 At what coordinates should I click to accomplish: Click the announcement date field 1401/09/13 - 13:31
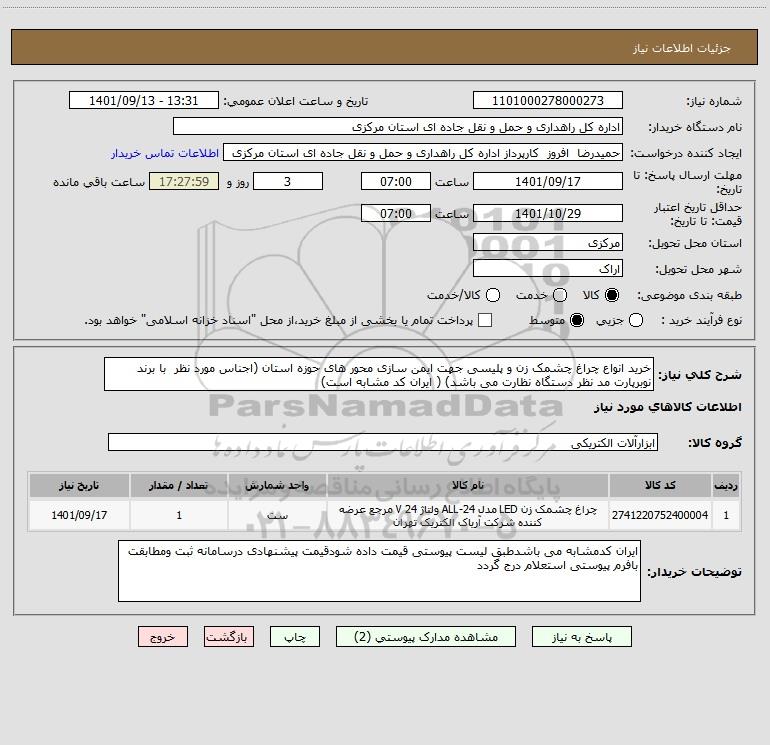144,101
